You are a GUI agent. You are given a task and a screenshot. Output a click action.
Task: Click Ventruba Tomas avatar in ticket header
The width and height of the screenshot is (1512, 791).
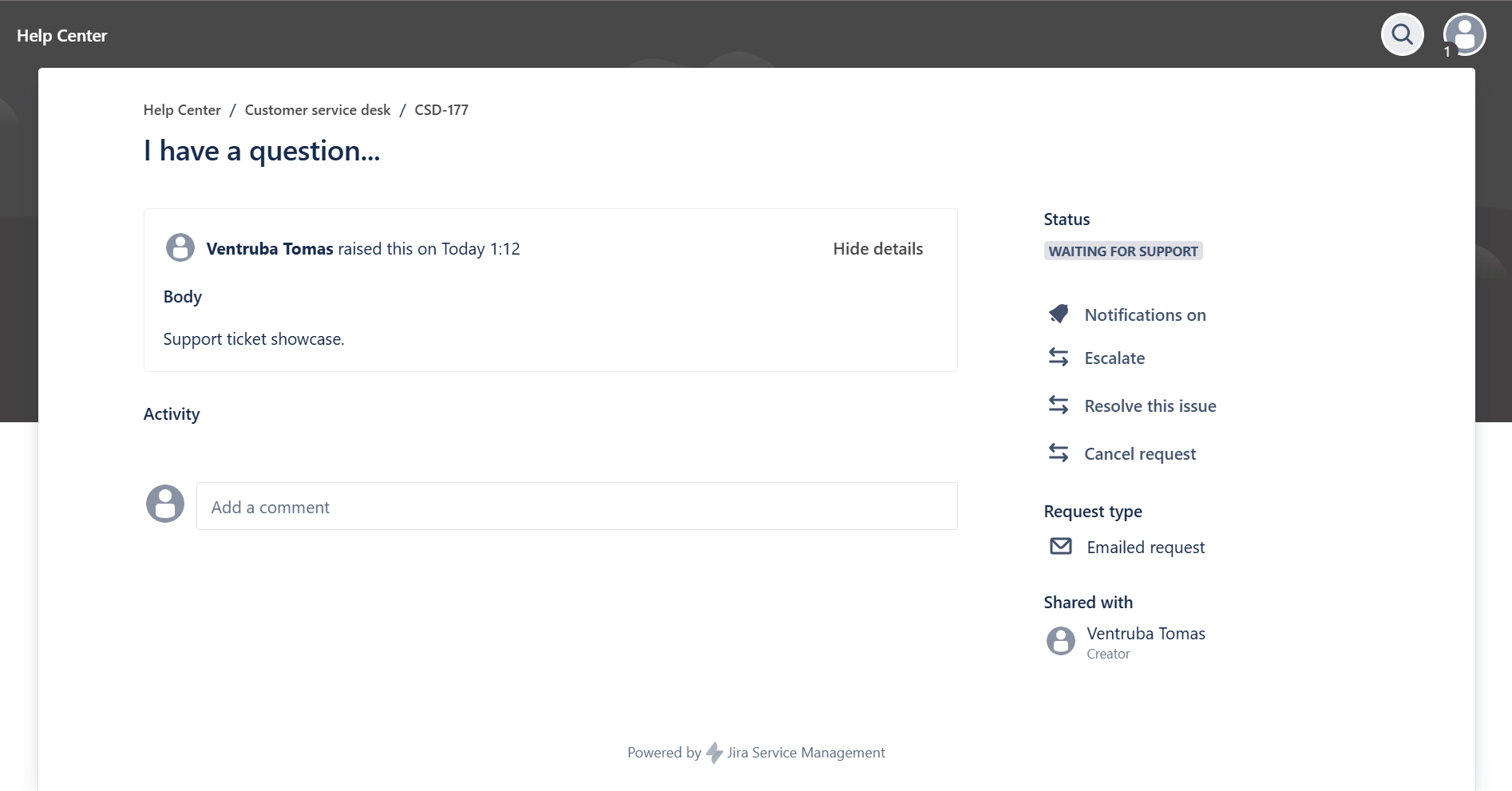pyautogui.click(x=180, y=248)
